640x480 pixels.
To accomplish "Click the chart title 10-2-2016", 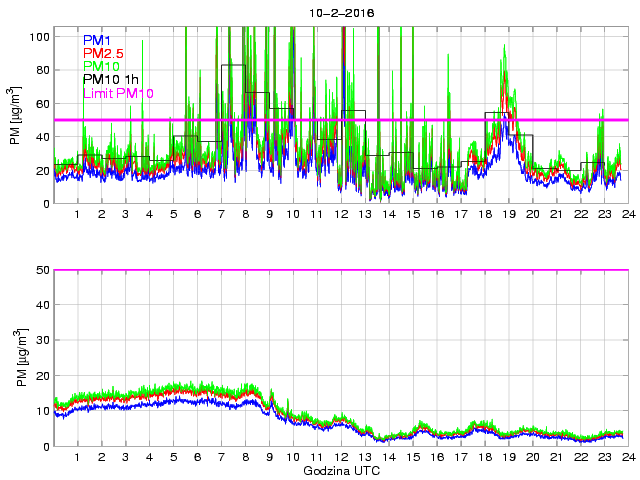I will click(340, 13).
